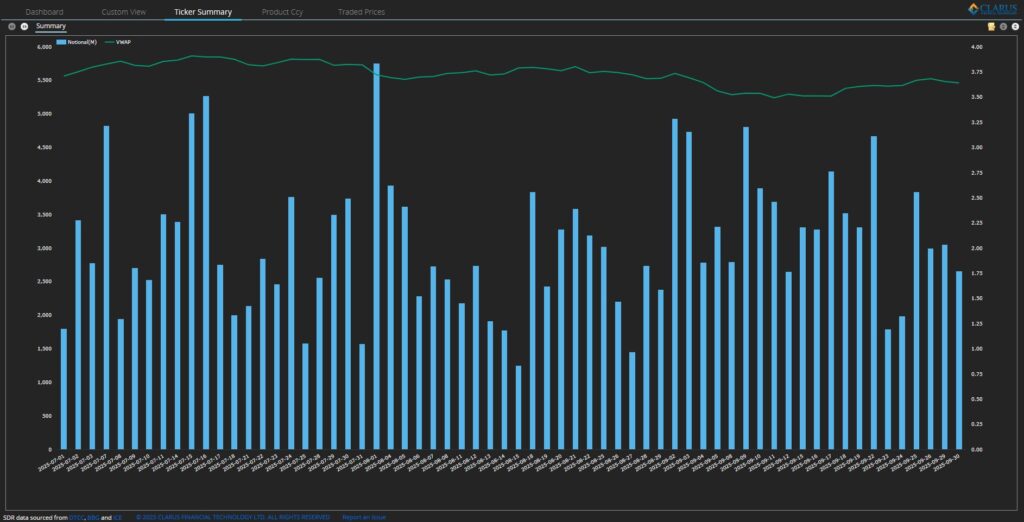
Task: Click the gray circle icon beside yellow note
Action: (x=1003, y=27)
